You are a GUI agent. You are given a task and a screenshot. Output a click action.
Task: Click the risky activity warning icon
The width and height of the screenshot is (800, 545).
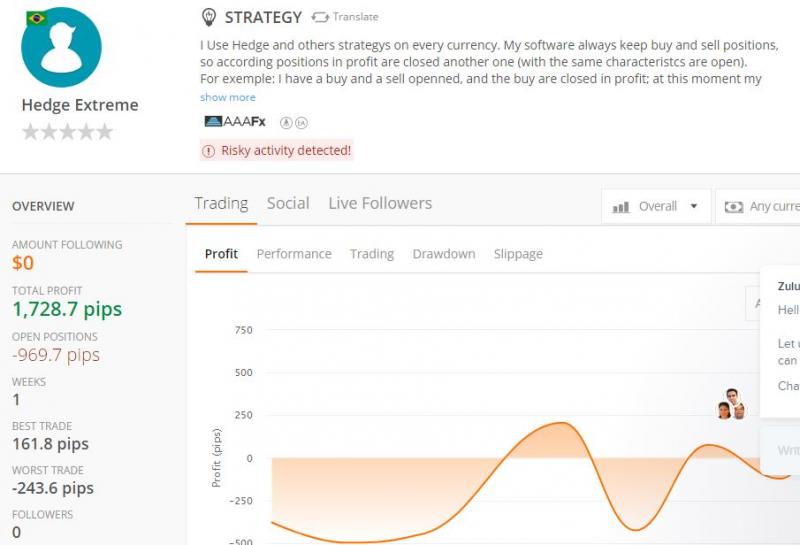(x=209, y=151)
